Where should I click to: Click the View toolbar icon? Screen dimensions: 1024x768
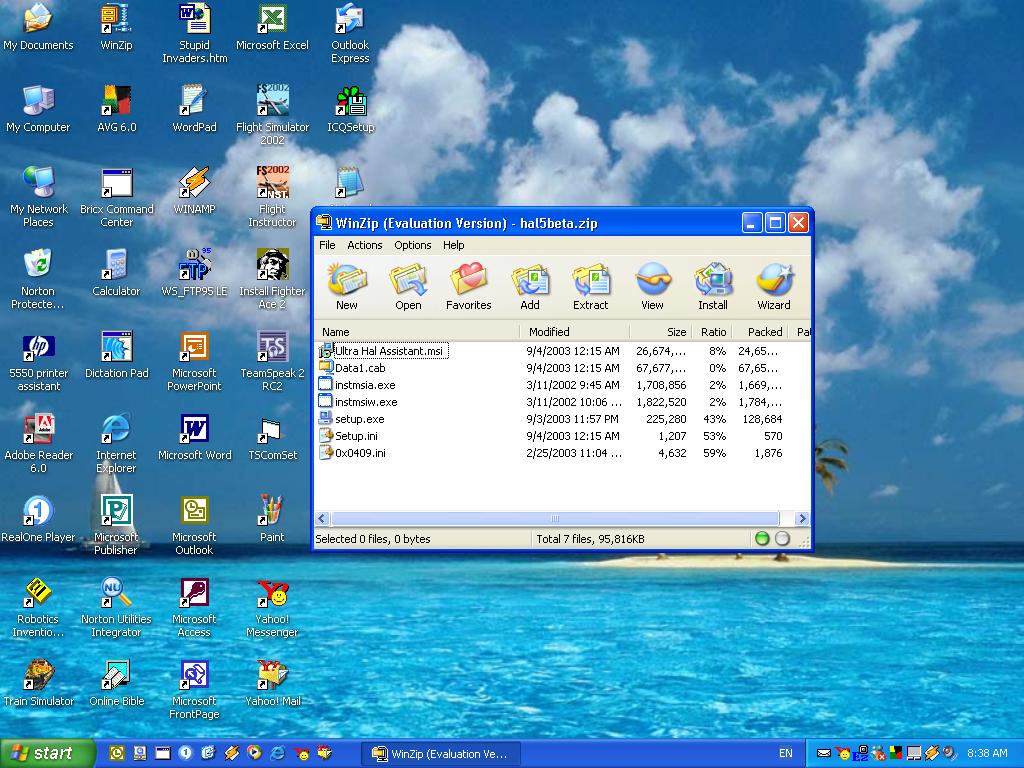[x=652, y=286]
